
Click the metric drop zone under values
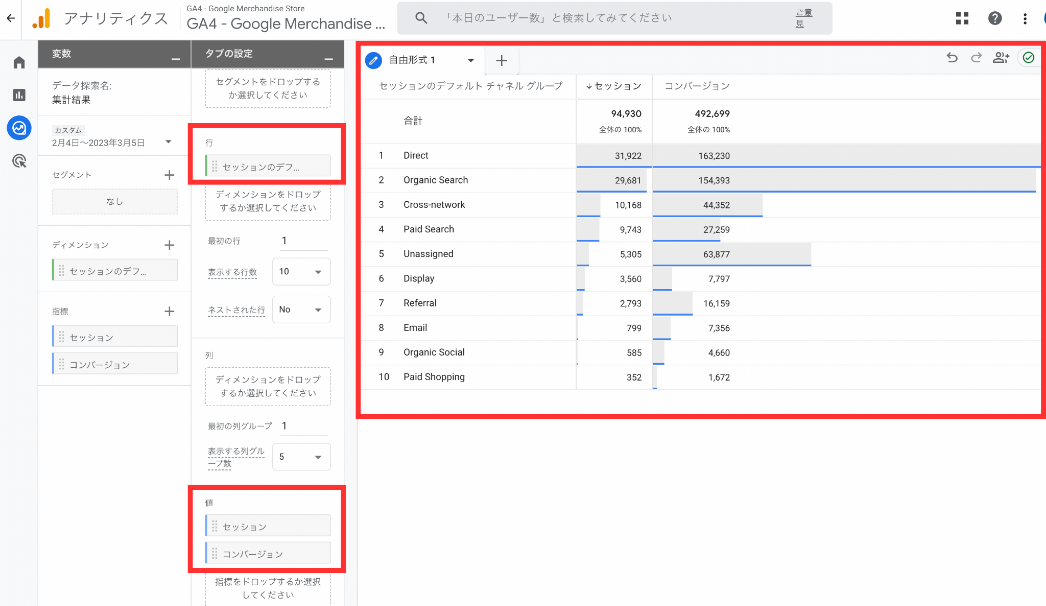click(268, 588)
